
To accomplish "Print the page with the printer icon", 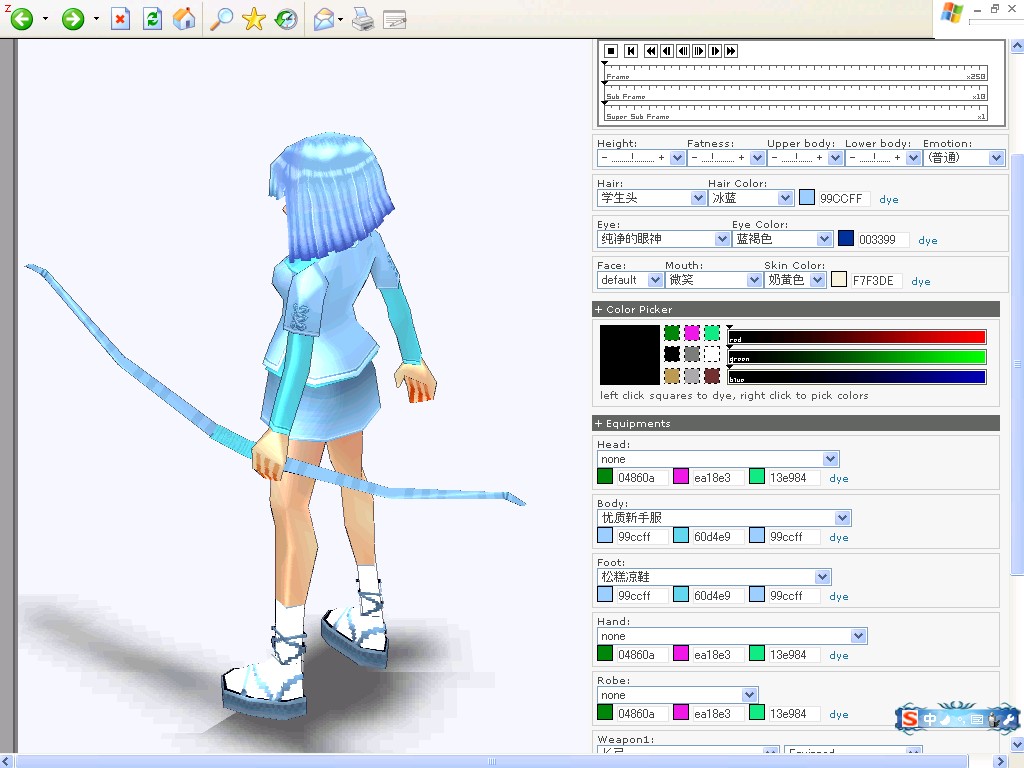I will (x=362, y=20).
